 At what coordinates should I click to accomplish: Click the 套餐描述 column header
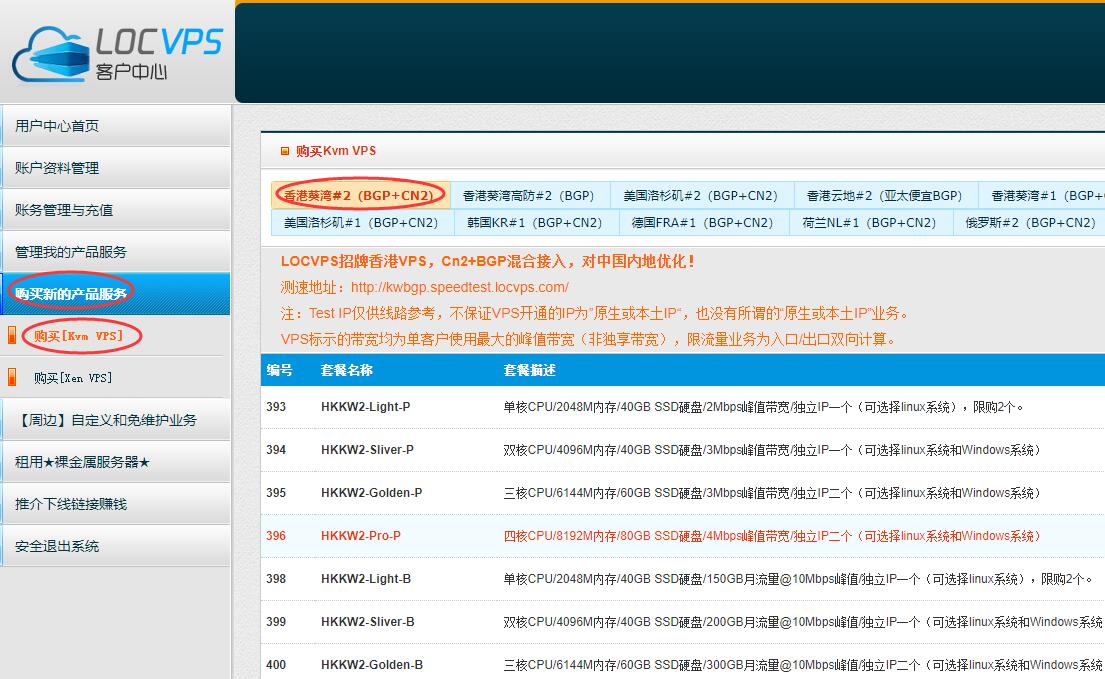(x=529, y=370)
